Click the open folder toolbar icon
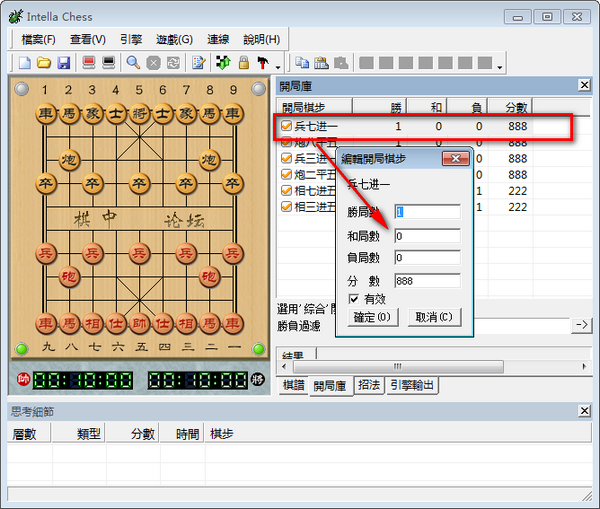Screen dimensions: 600x509 pos(44,63)
